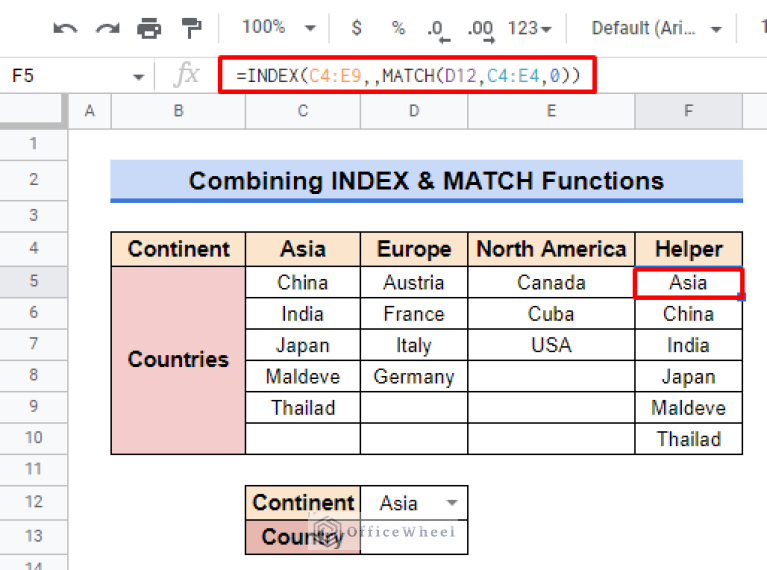The width and height of the screenshot is (767, 570).
Task: Click the empty Country value cell D13
Action: pyautogui.click(x=414, y=537)
